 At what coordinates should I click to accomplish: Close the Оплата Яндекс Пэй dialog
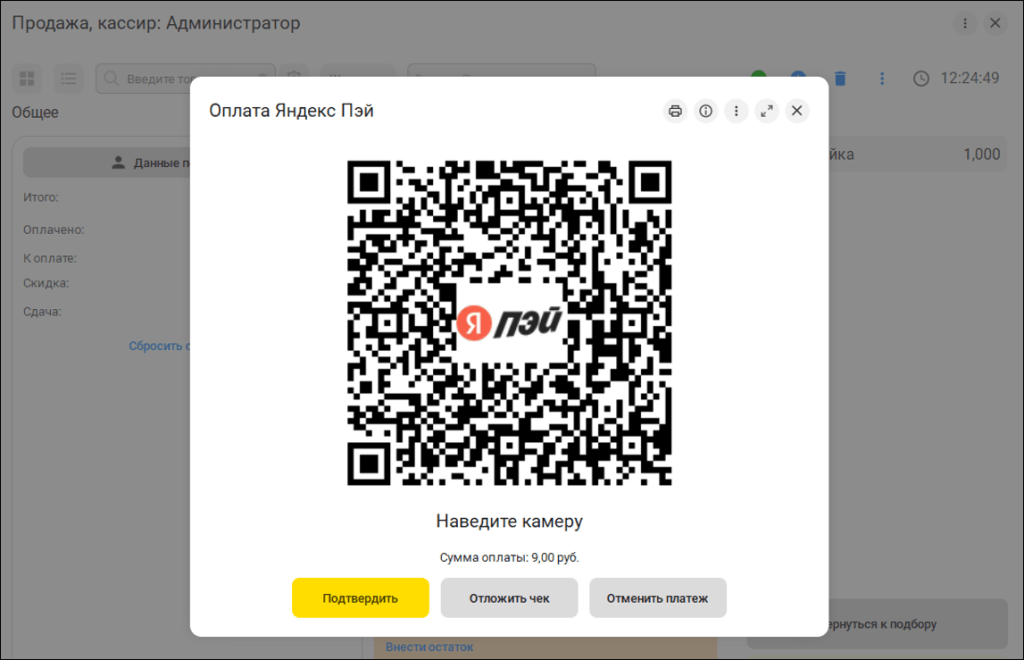pyautogui.click(x=797, y=111)
